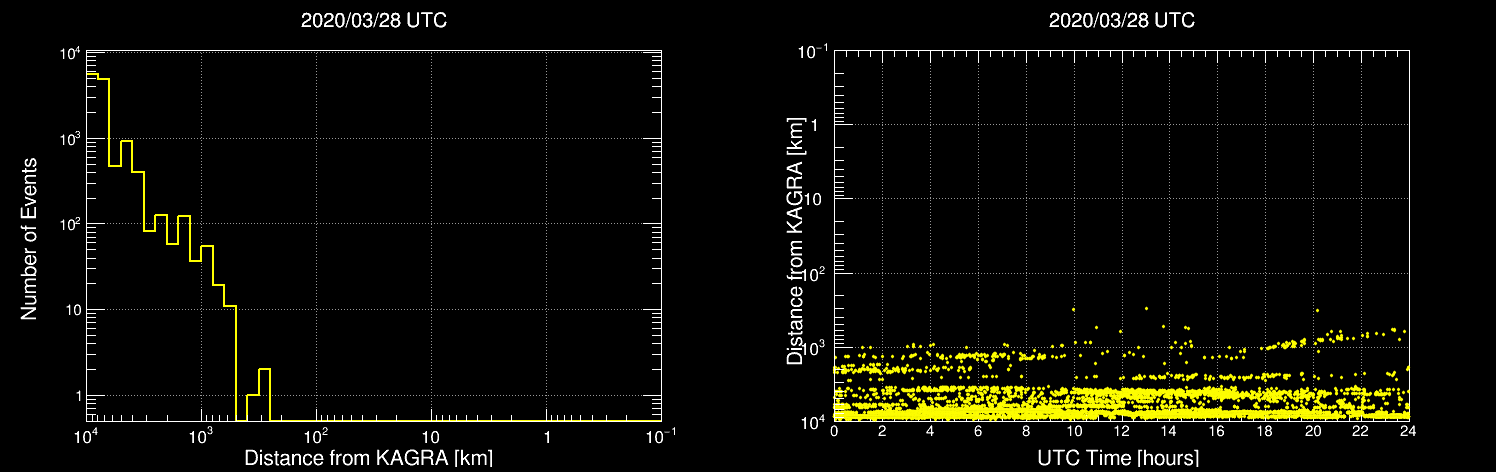Select the "Number of Events" y-axis label
The height and width of the screenshot is (472, 1496).
(29, 237)
